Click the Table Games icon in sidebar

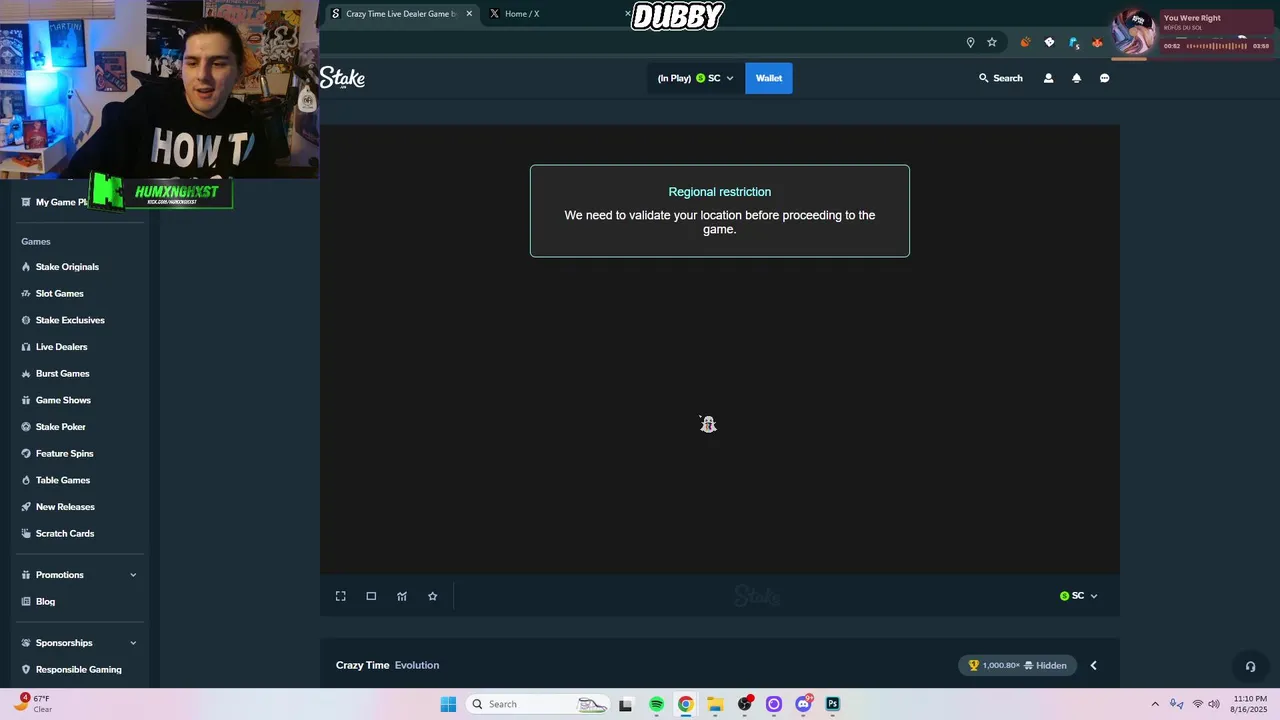click(x=26, y=480)
